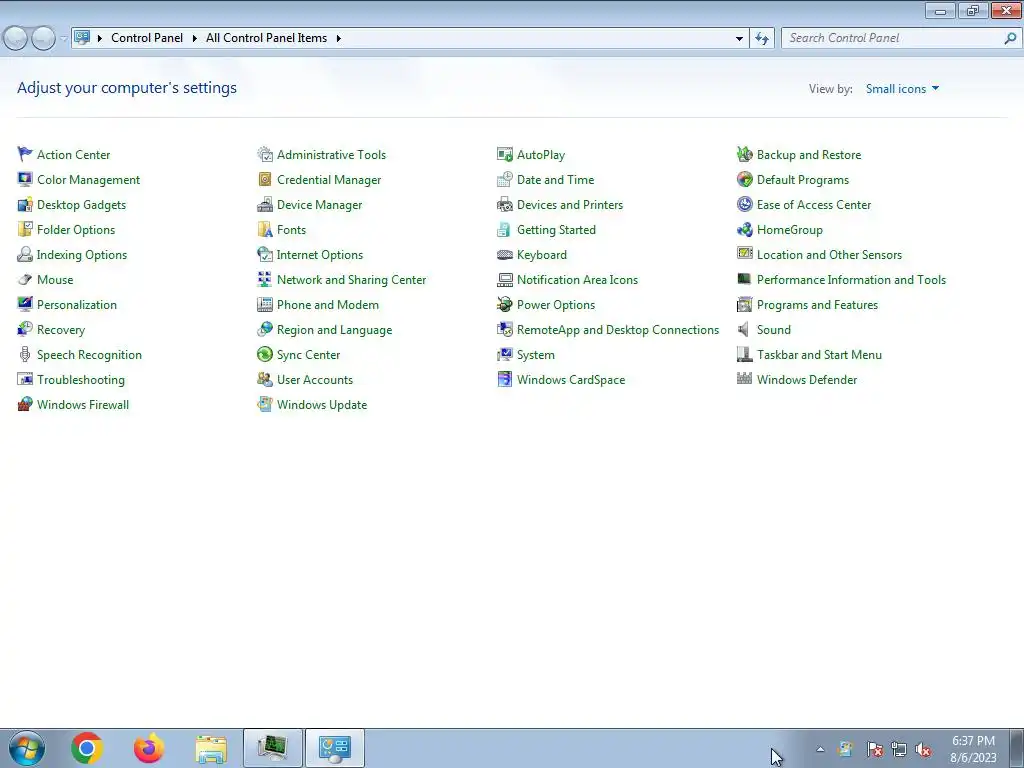Click the Devices and Printers icon
This screenshot has height=768, width=1024.
[505, 204]
